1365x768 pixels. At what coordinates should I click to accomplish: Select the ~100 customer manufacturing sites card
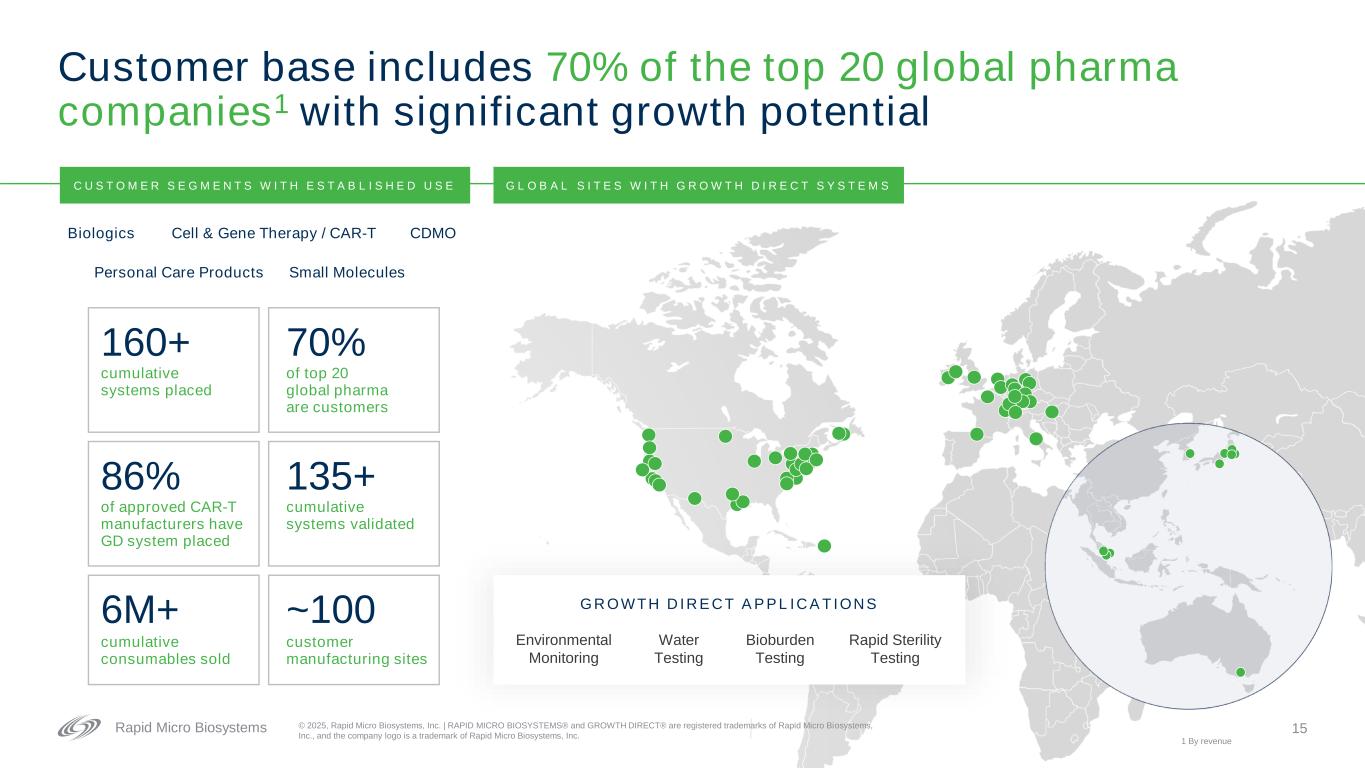click(x=354, y=629)
